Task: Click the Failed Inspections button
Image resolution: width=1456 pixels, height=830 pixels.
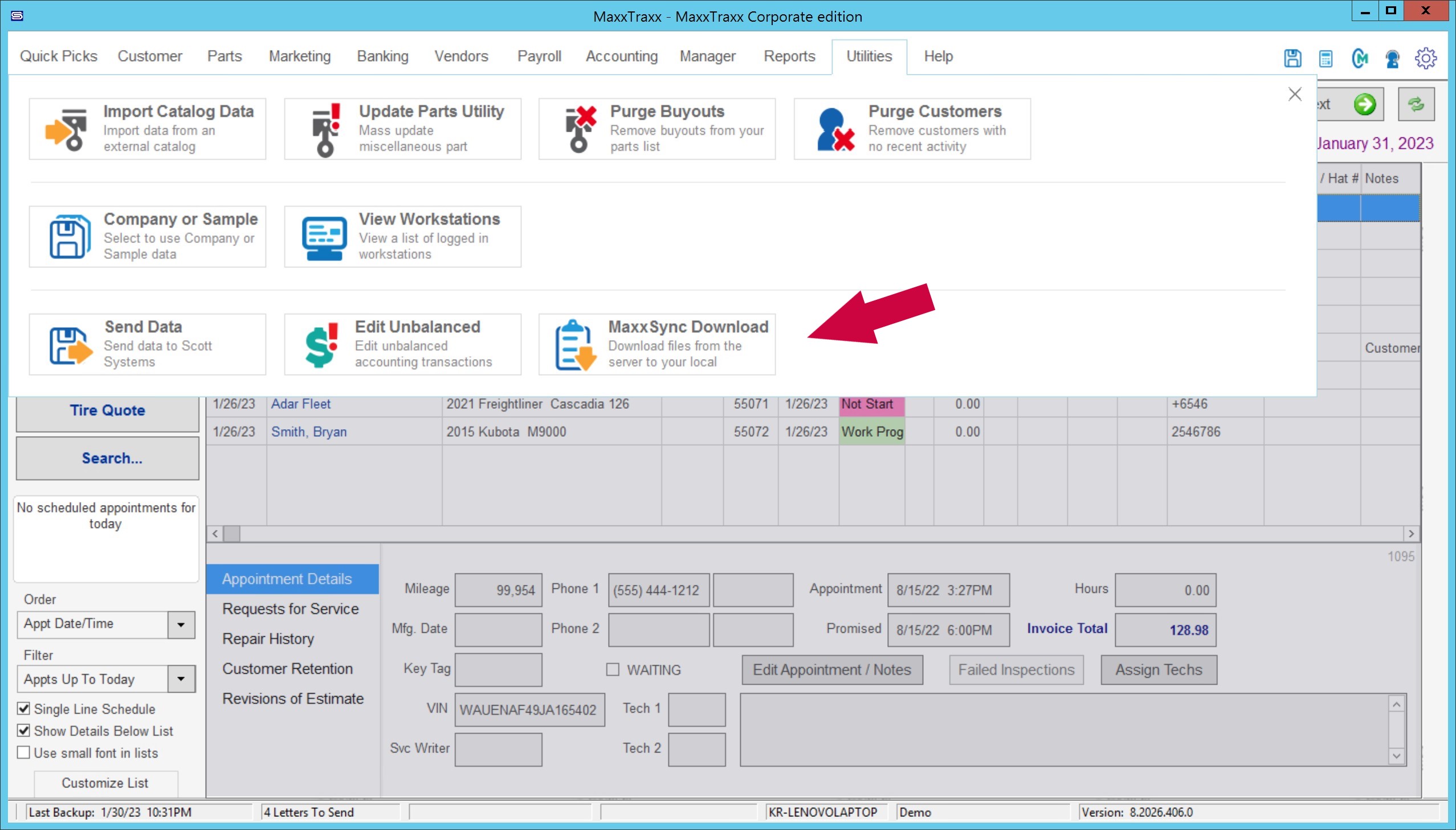Action: (1016, 670)
